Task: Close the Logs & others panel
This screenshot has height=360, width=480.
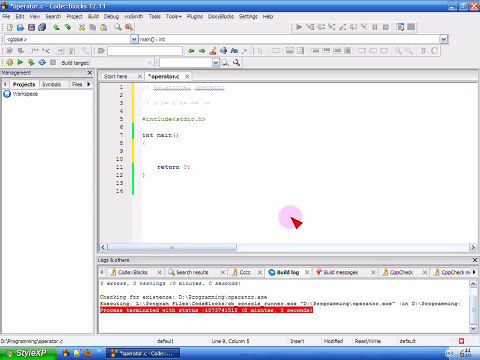Action: point(475,260)
